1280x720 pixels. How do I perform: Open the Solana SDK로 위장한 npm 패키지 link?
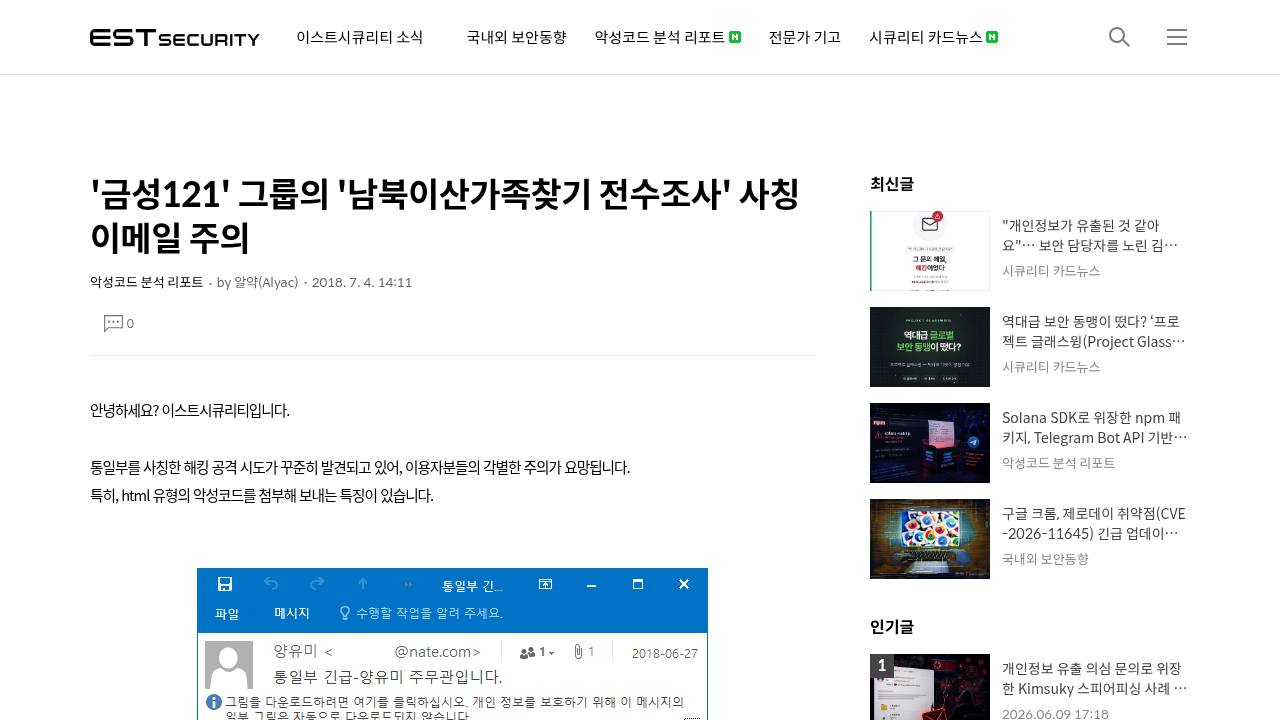click(1094, 427)
